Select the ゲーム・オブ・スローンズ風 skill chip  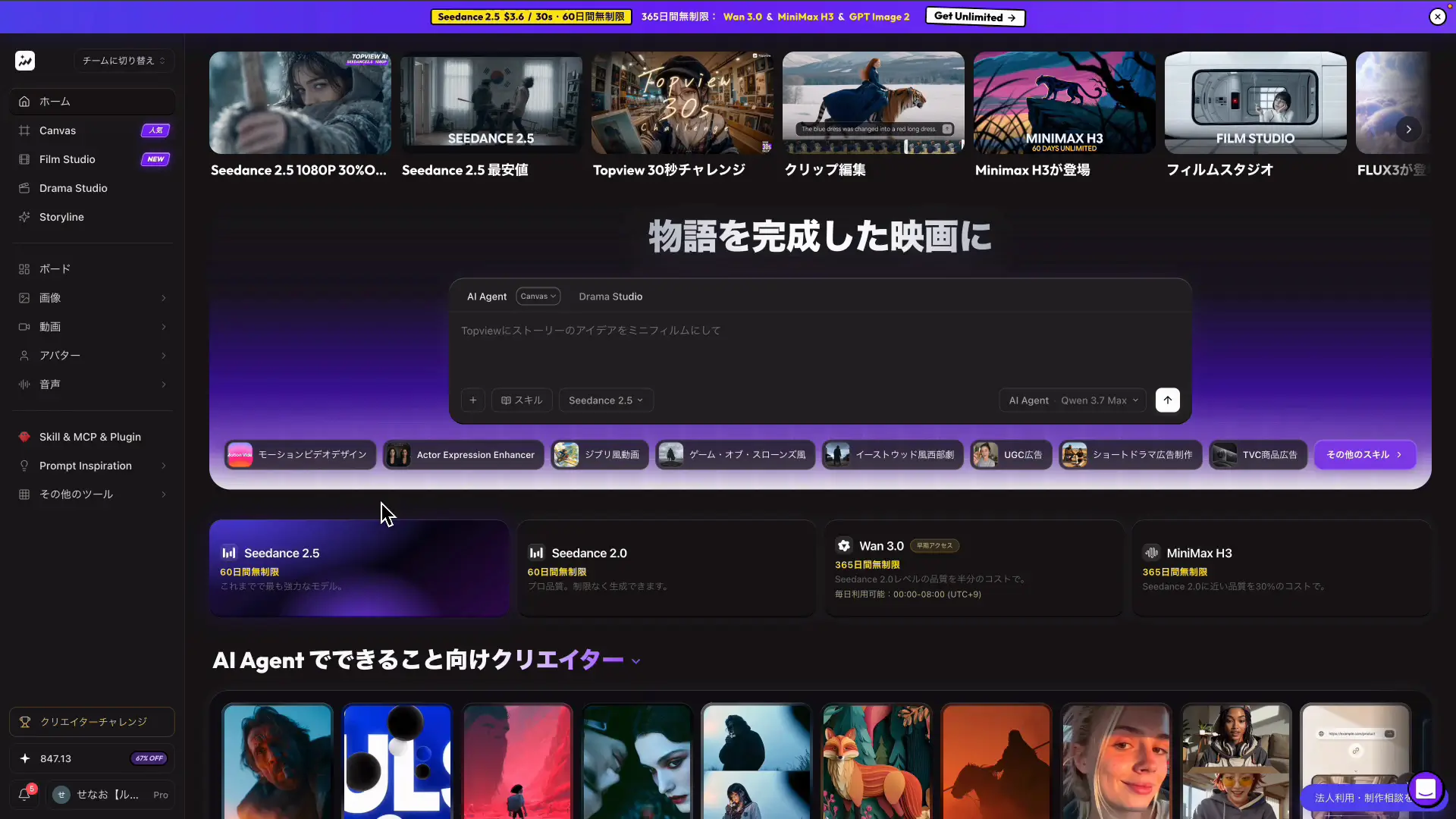click(x=736, y=455)
